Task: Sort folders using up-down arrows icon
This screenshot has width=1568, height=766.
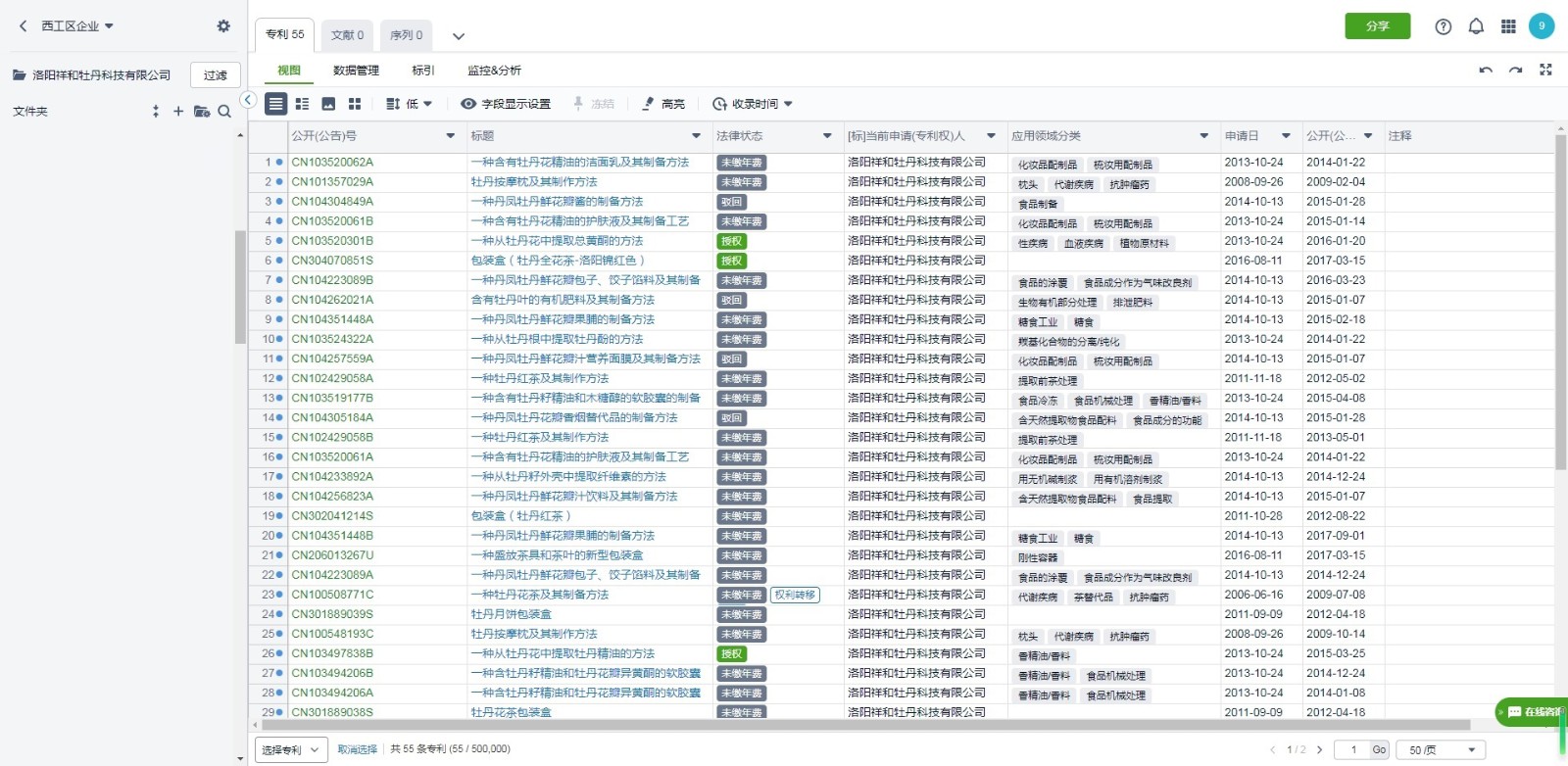Action: coord(156,111)
